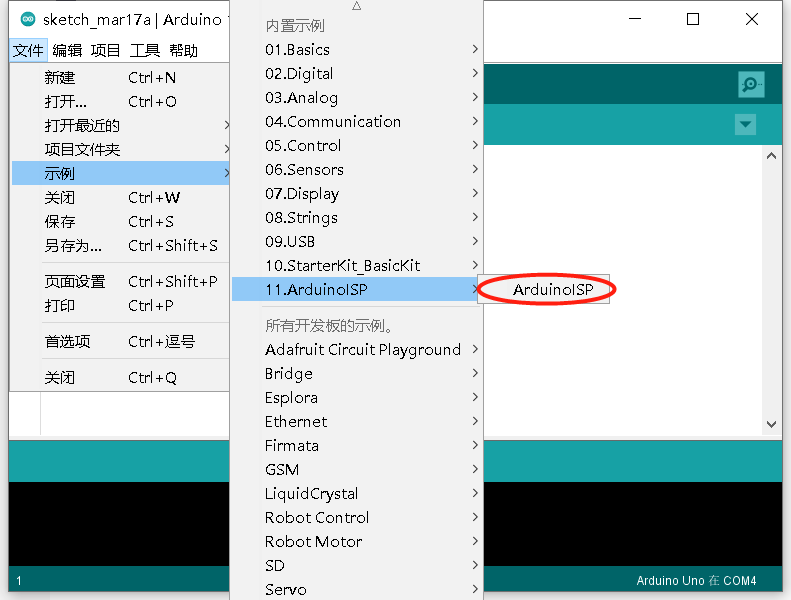The width and height of the screenshot is (791, 600).
Task: Select the highlighted 示例 entry
Action: pos(121,173)
